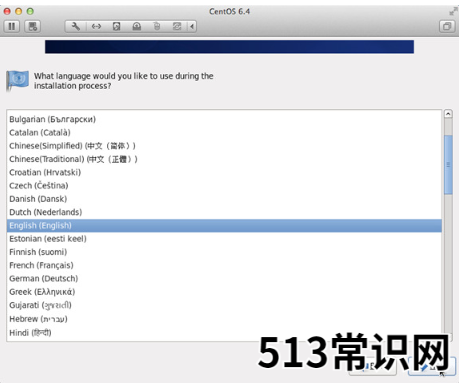Select Catalan (Català) in the list
Viewport: 459px width, 383px height.
(x=224, y=133)
